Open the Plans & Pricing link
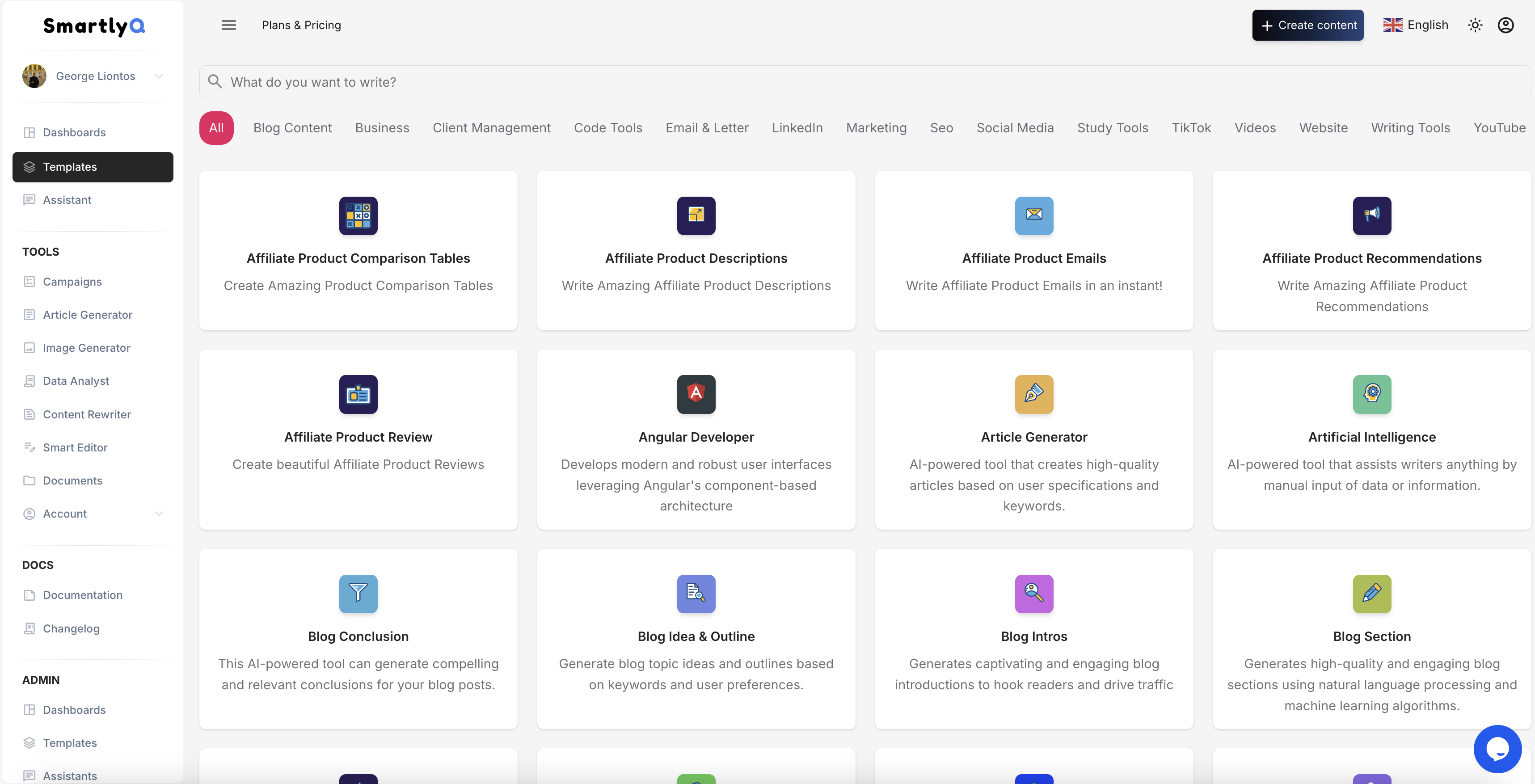This screenshot has width=1535, height=784. (x=301, y=25)
